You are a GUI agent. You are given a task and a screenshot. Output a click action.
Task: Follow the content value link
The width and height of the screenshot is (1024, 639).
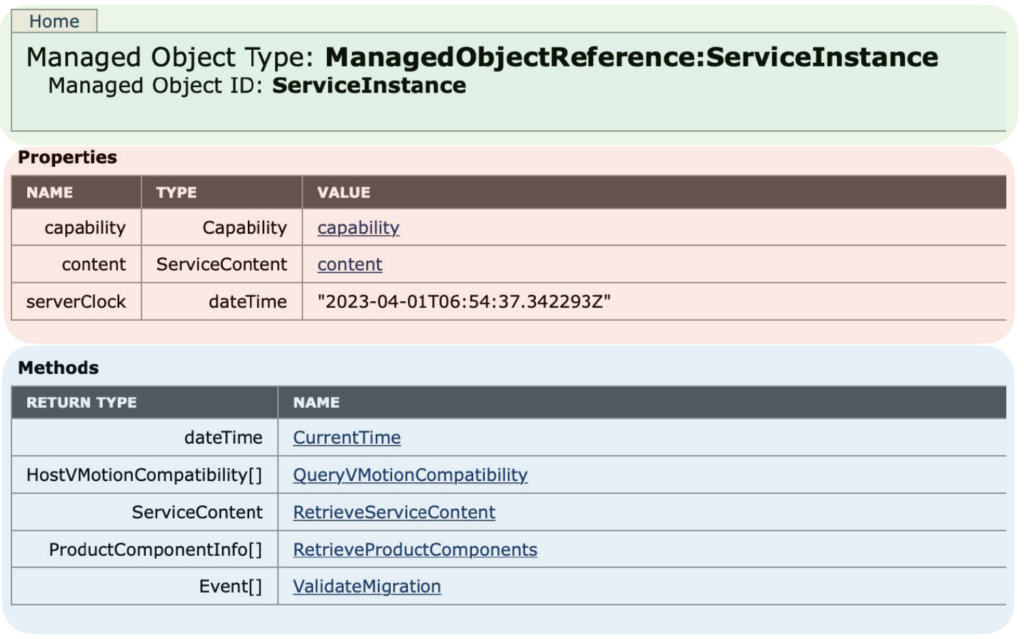point(349,264)
